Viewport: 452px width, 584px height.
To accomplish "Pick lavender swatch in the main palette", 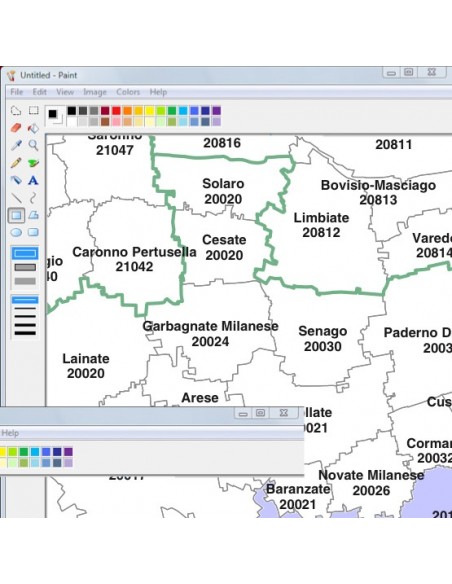I will 216,121.
